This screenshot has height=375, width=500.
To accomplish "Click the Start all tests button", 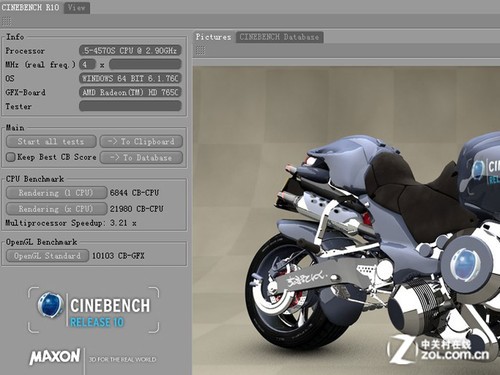I will 51,142.
